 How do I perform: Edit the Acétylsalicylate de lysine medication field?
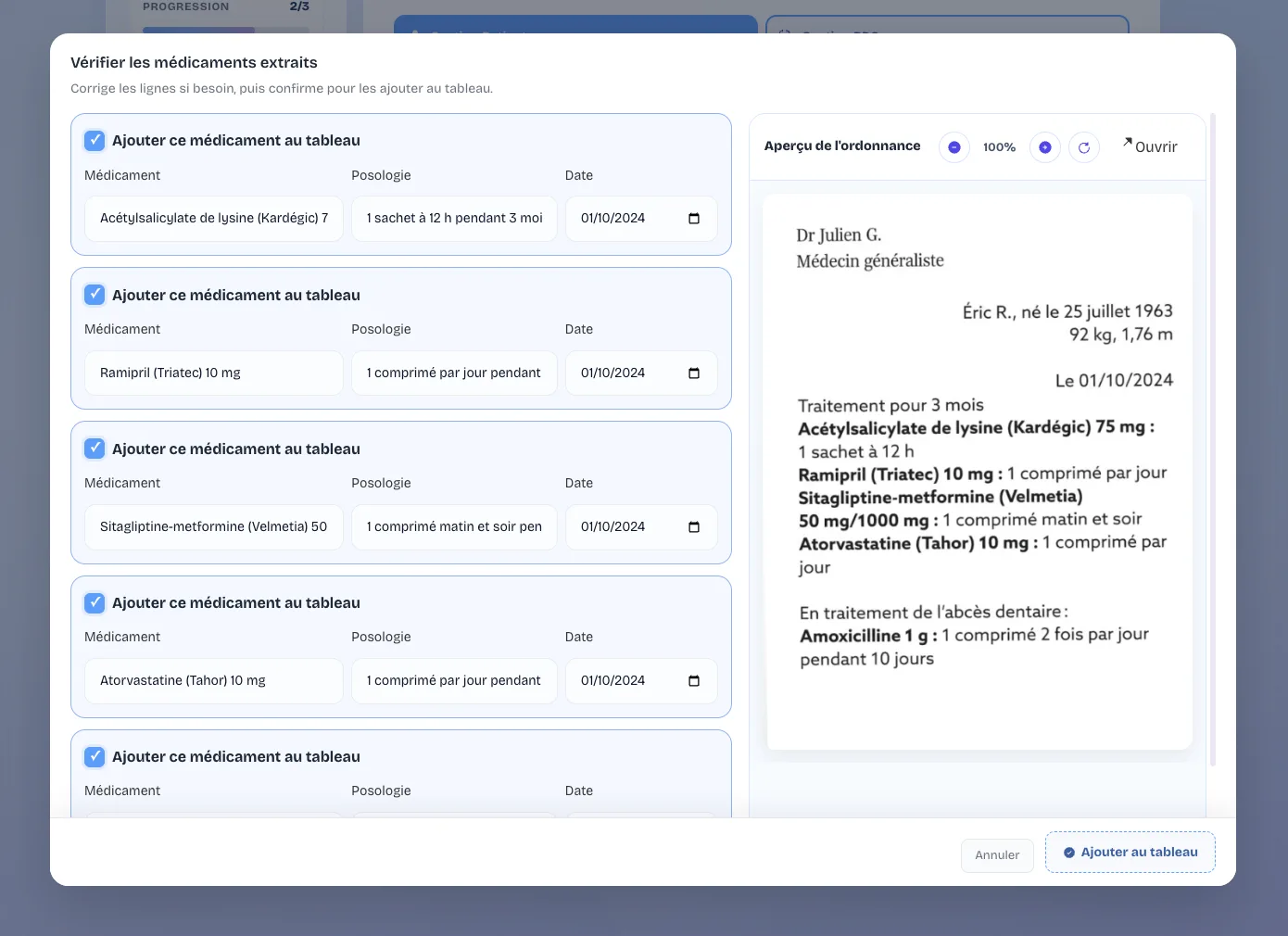214,219
